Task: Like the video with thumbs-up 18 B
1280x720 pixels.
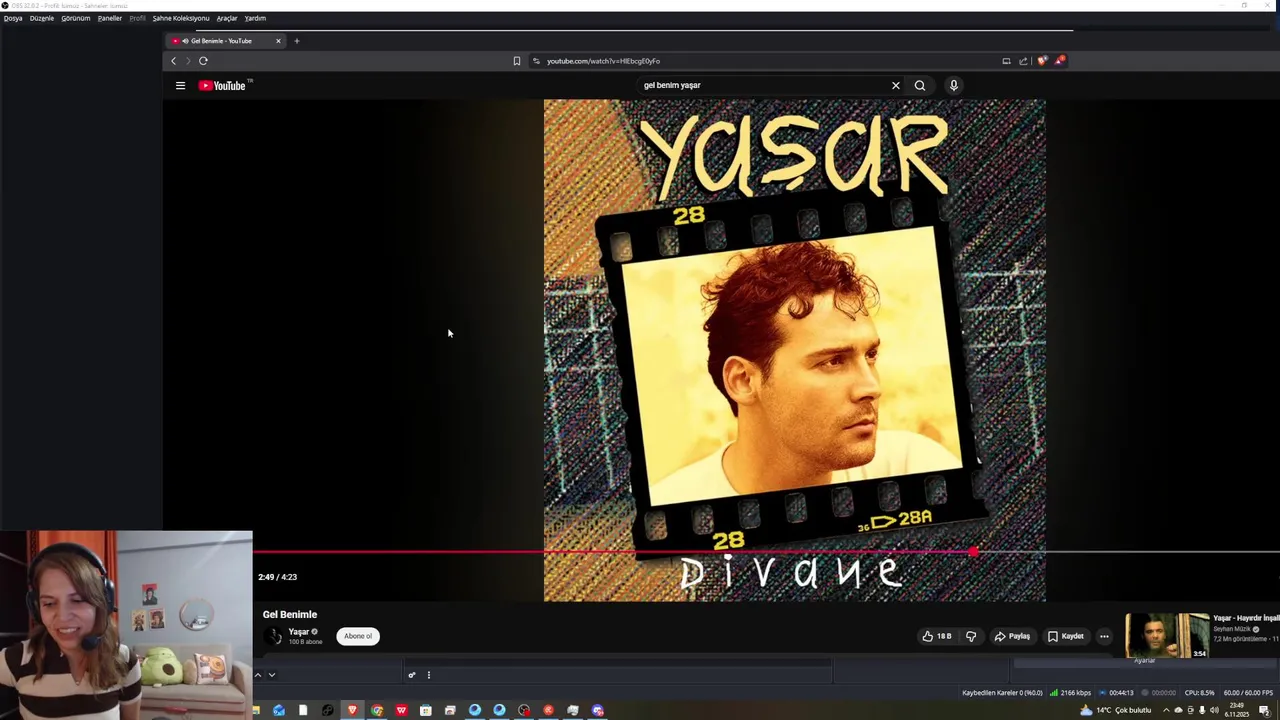Action: pos(937,636)
